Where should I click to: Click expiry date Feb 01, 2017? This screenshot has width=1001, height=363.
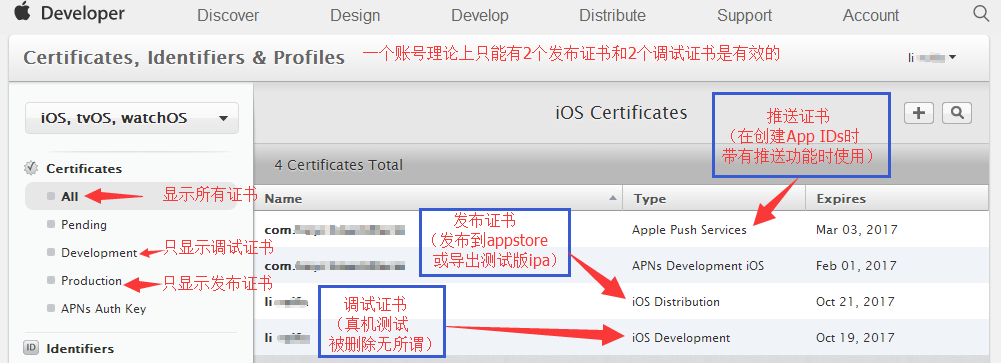click(x=856, y=265)
